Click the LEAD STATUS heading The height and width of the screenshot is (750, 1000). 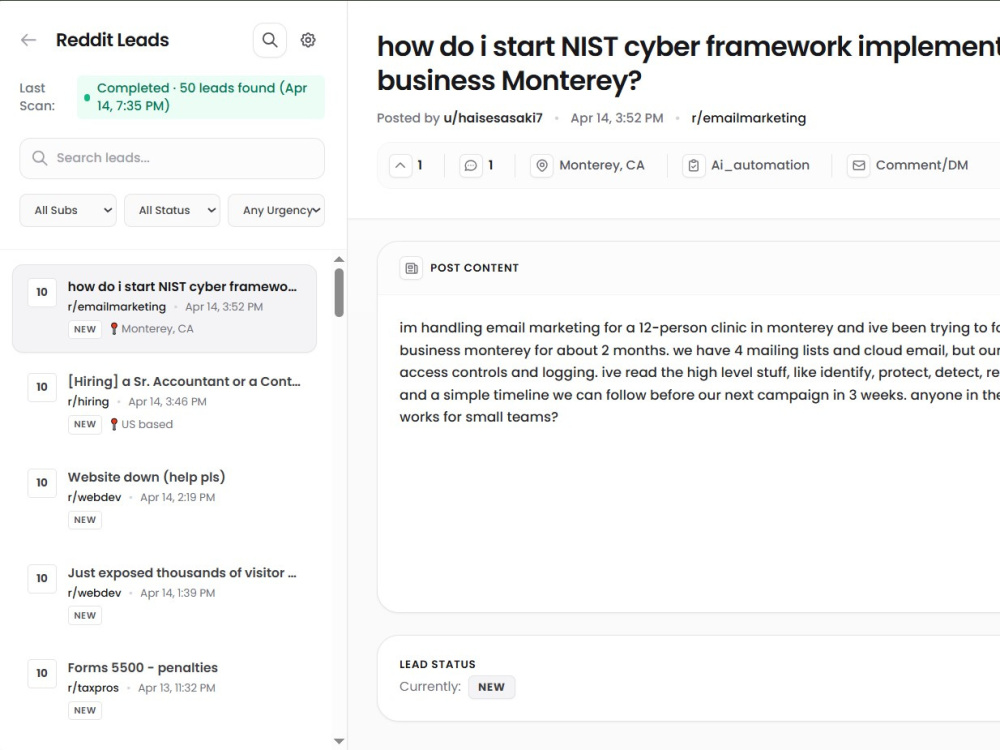coord(438,665)
